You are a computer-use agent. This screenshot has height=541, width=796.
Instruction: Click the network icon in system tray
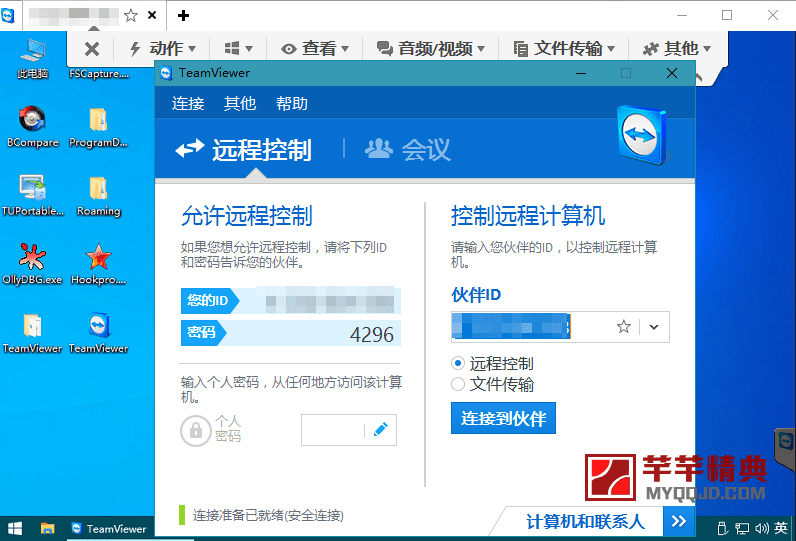coord(742,529)
